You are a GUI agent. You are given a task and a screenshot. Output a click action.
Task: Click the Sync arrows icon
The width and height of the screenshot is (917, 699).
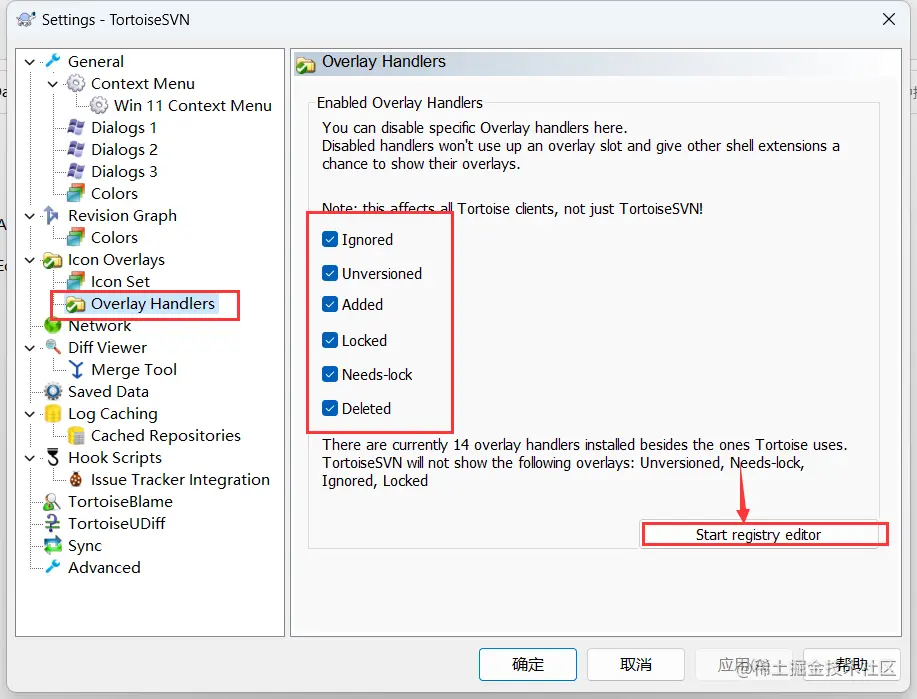tap(53, 545)
